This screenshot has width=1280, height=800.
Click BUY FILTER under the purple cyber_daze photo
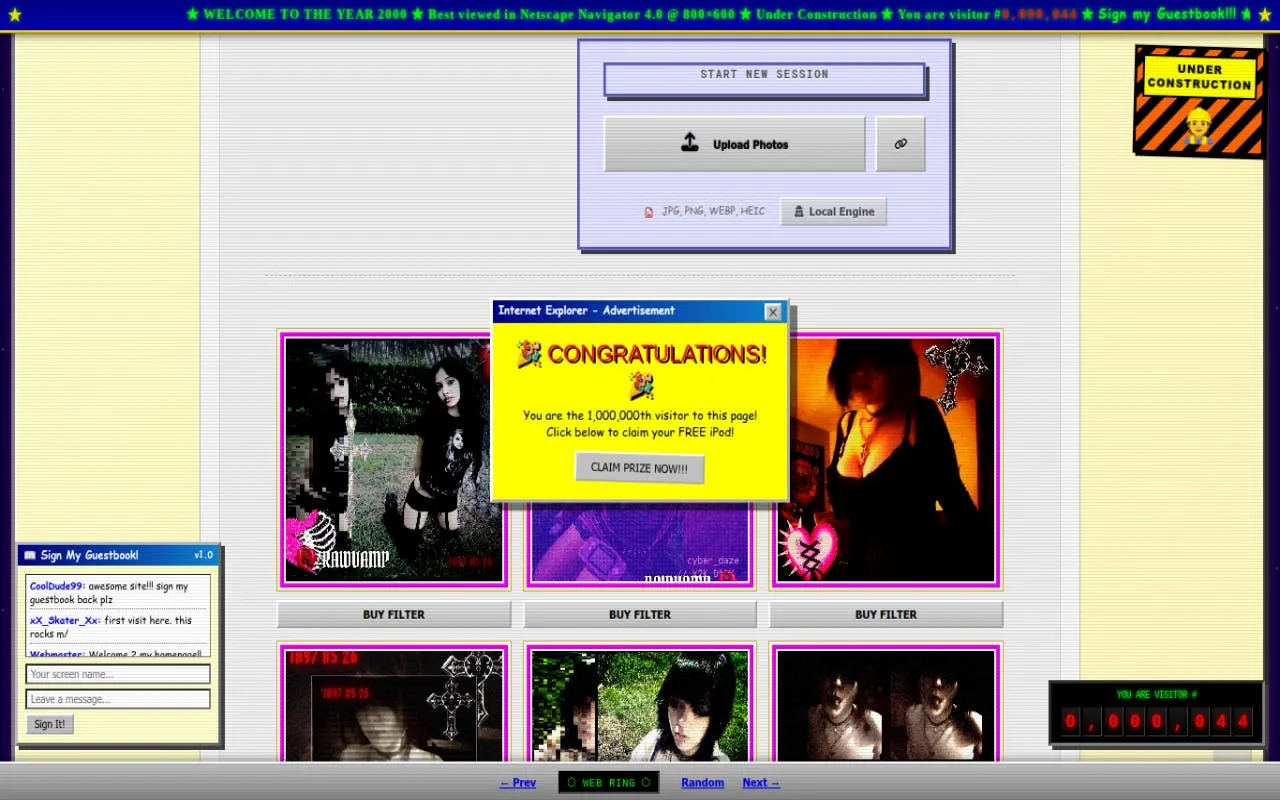pos(640,614)
